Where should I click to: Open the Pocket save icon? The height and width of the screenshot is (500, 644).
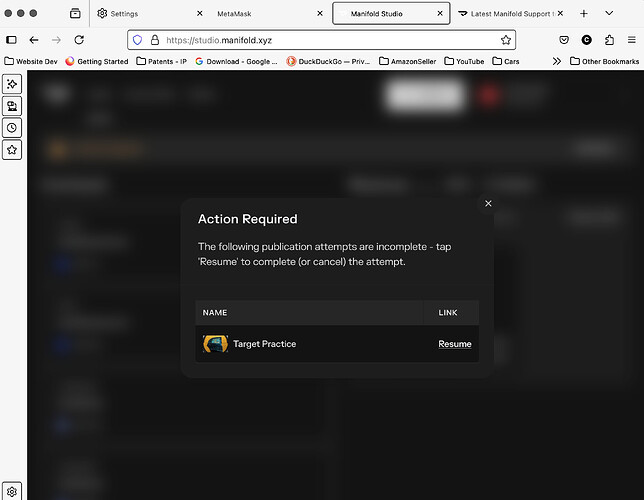[x=564, y=40]
